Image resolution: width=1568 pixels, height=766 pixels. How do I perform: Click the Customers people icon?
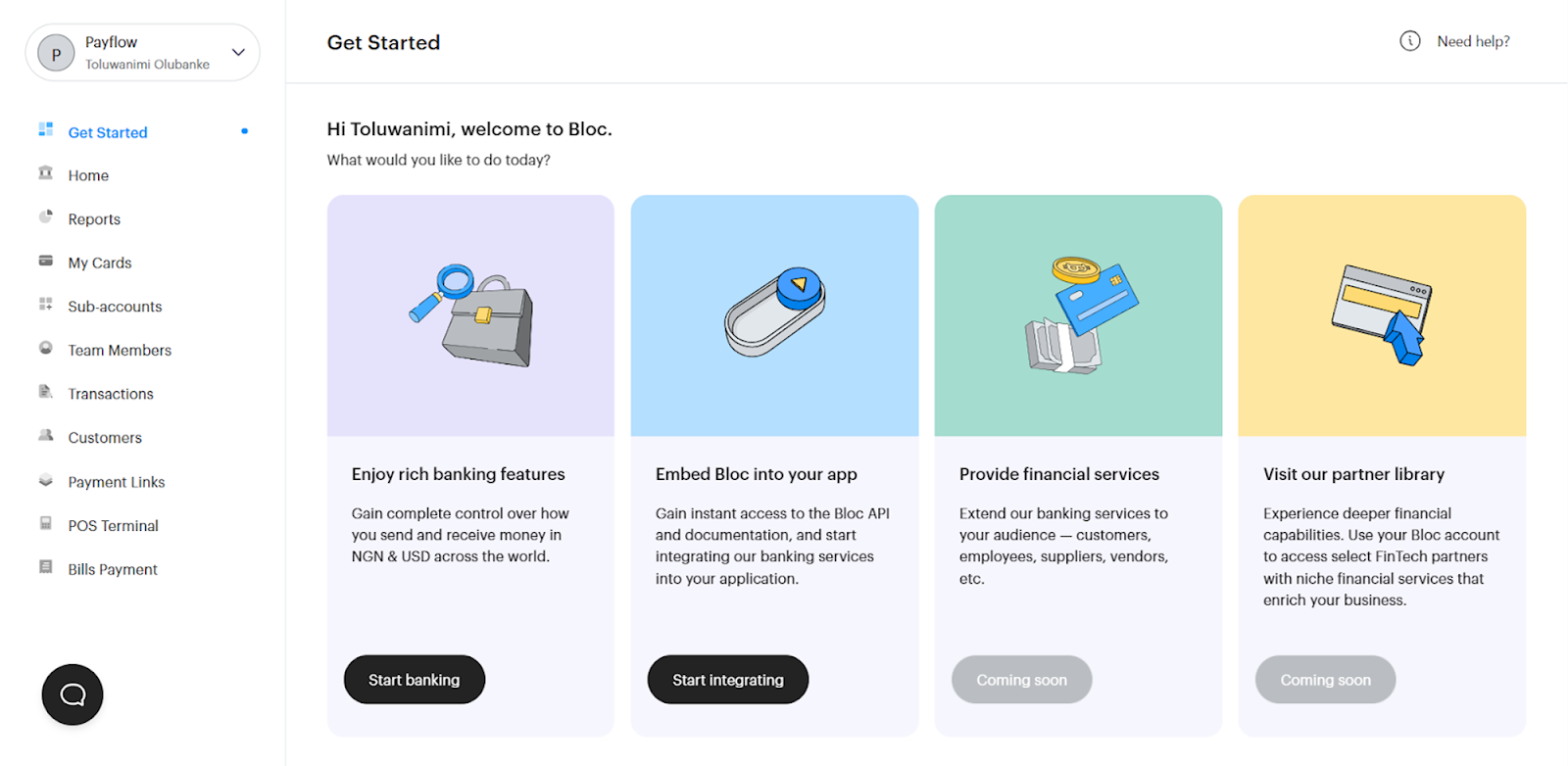point(45,437)
